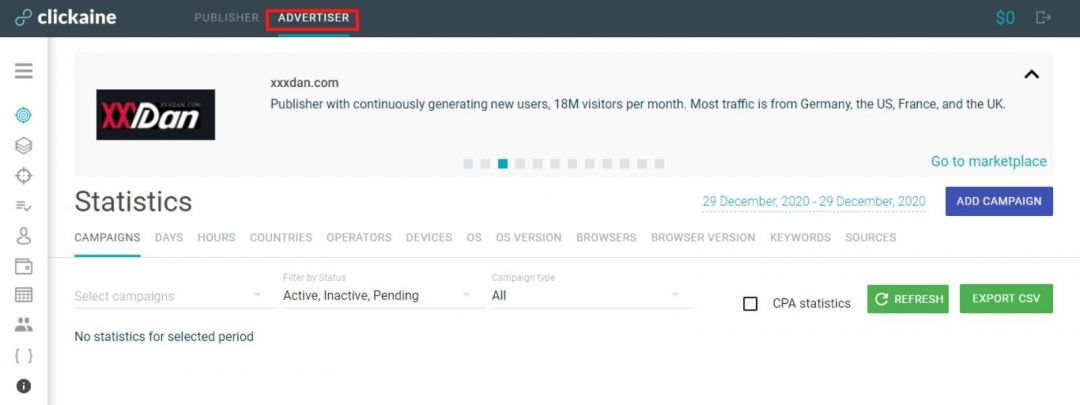This screenshot has width=1080, height=405.
Task: Open the curly braces API icon
Action: point(24,355)
